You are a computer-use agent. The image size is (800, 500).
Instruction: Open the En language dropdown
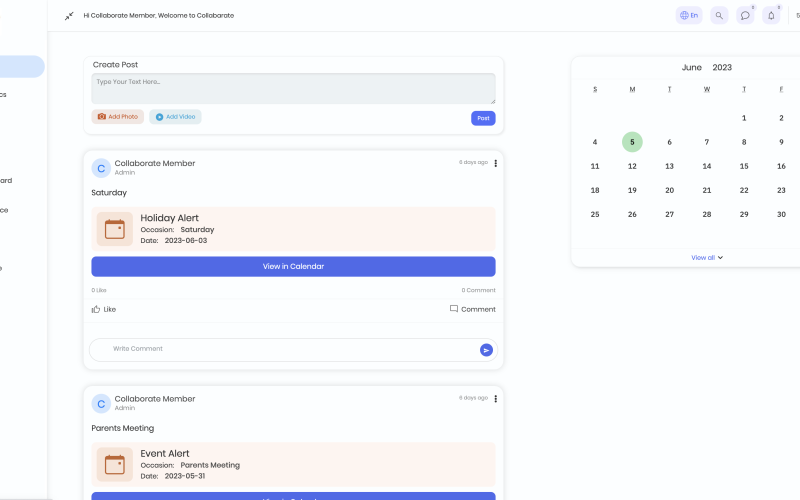tap(689, 16)
